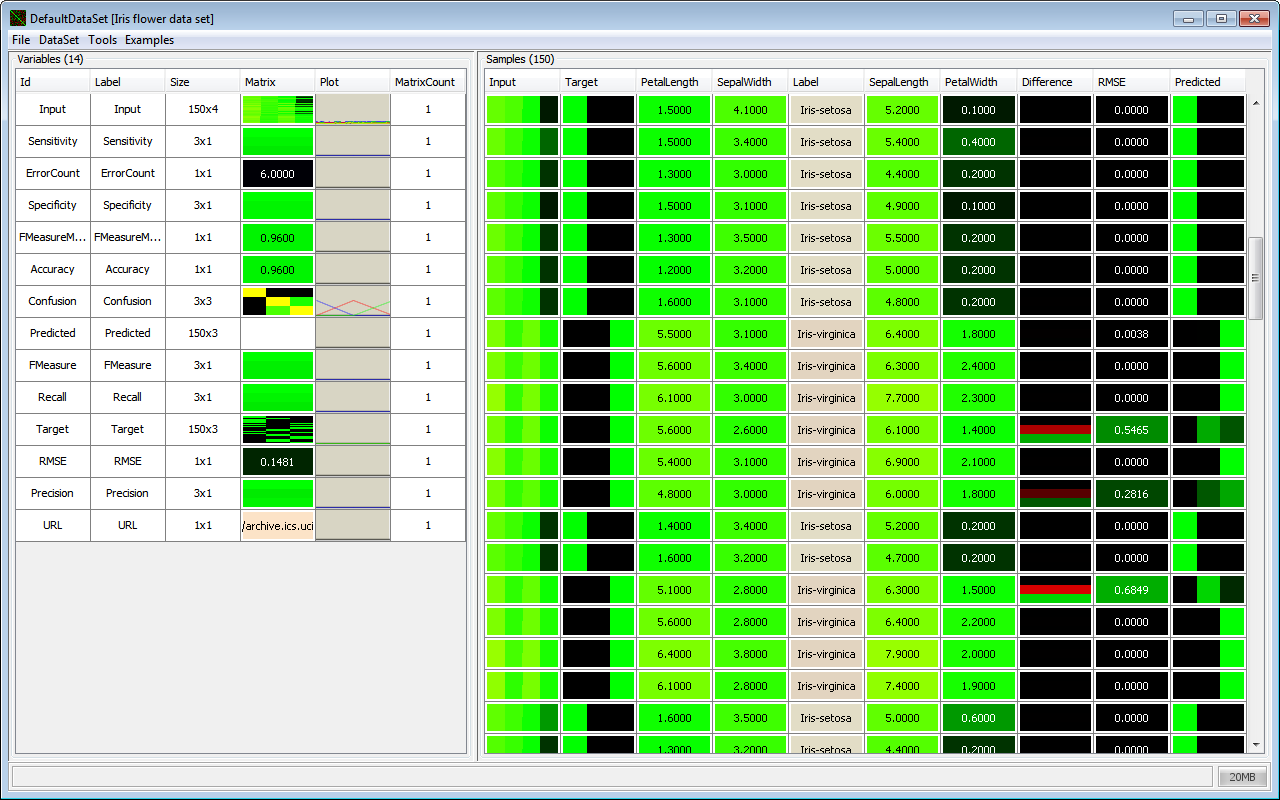The image size is (1280, 800).
Task: Click the 20MB memory indicator
Action: pos(1242,777)
